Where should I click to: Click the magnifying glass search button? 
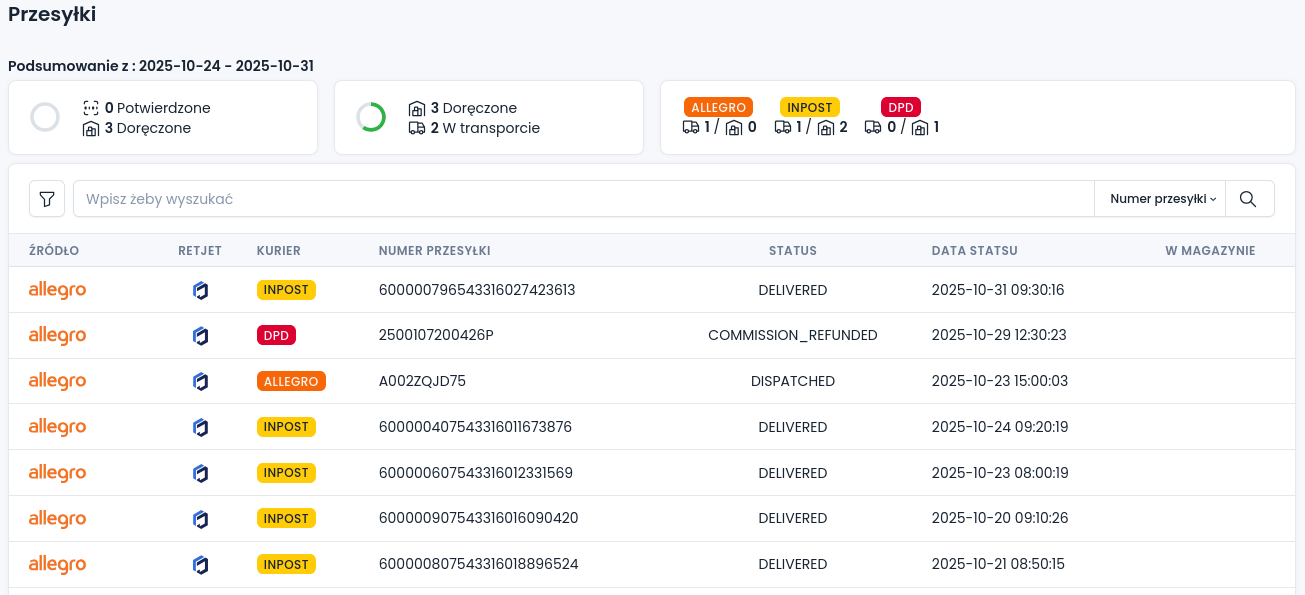click(1248, 199)
